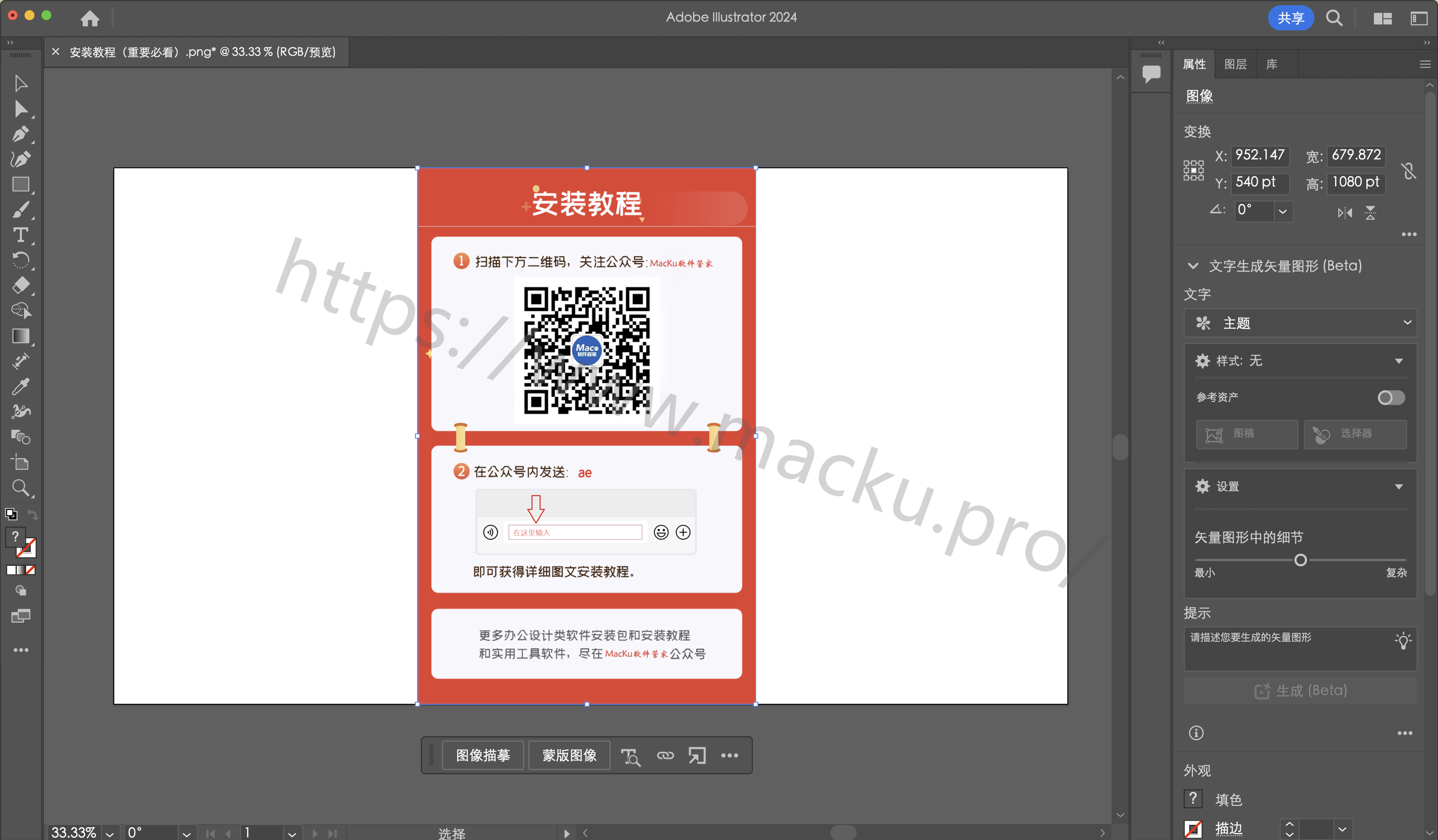This screenshot has width=1438, height=840.
Task: Select the Pen tool
Action: (21, 134)
